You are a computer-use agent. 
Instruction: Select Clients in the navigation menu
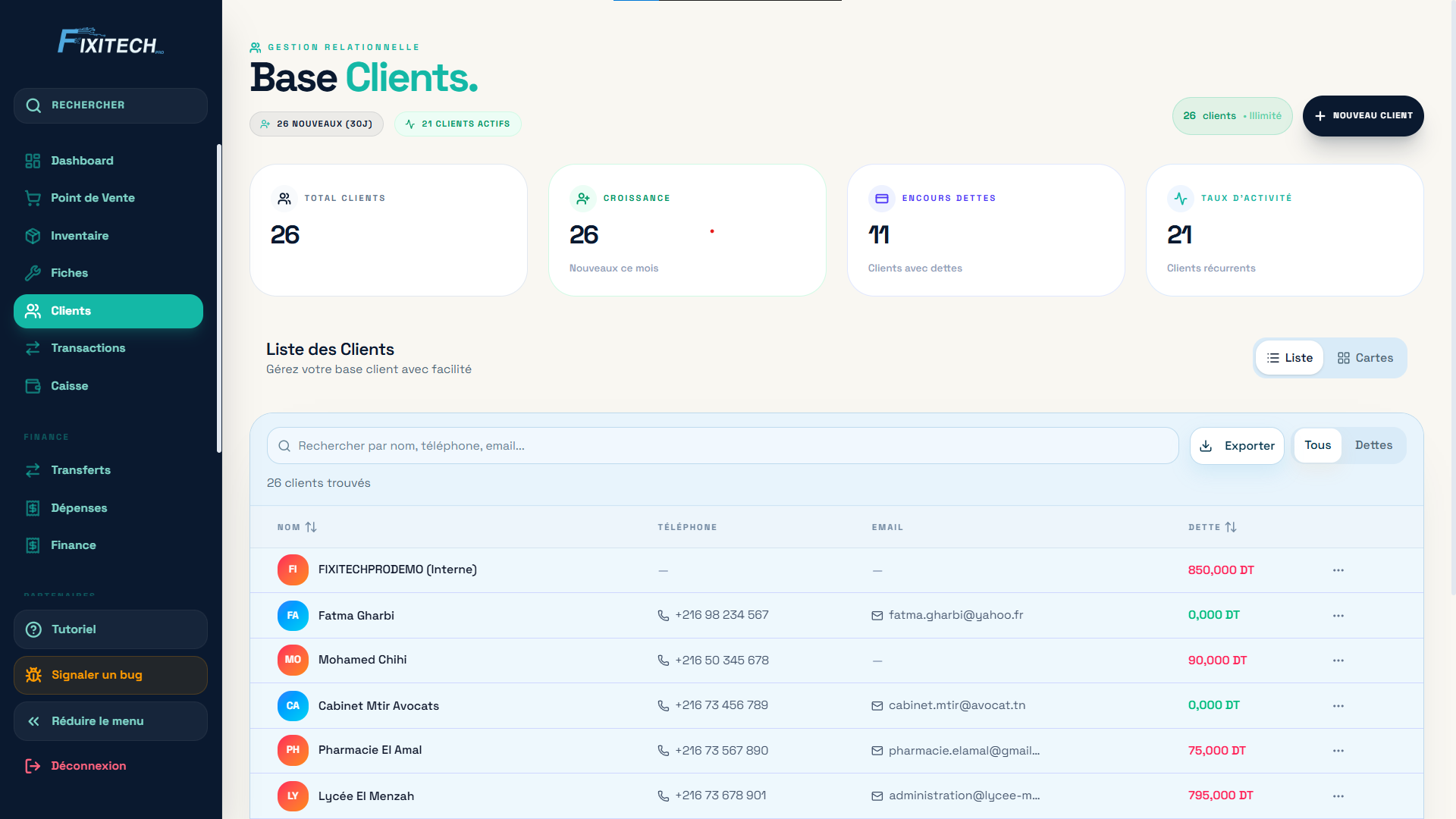pyautogui.click(x=71, y=311)
